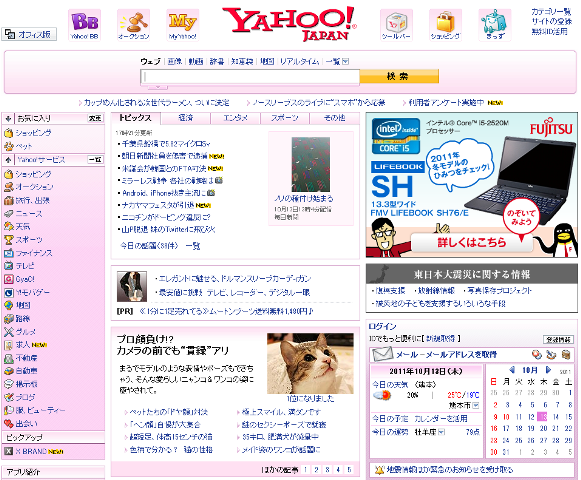Screen dimensions: 581x480
Task: Open 自動車 in the sidebar
Action: click(x=26, y=371)
